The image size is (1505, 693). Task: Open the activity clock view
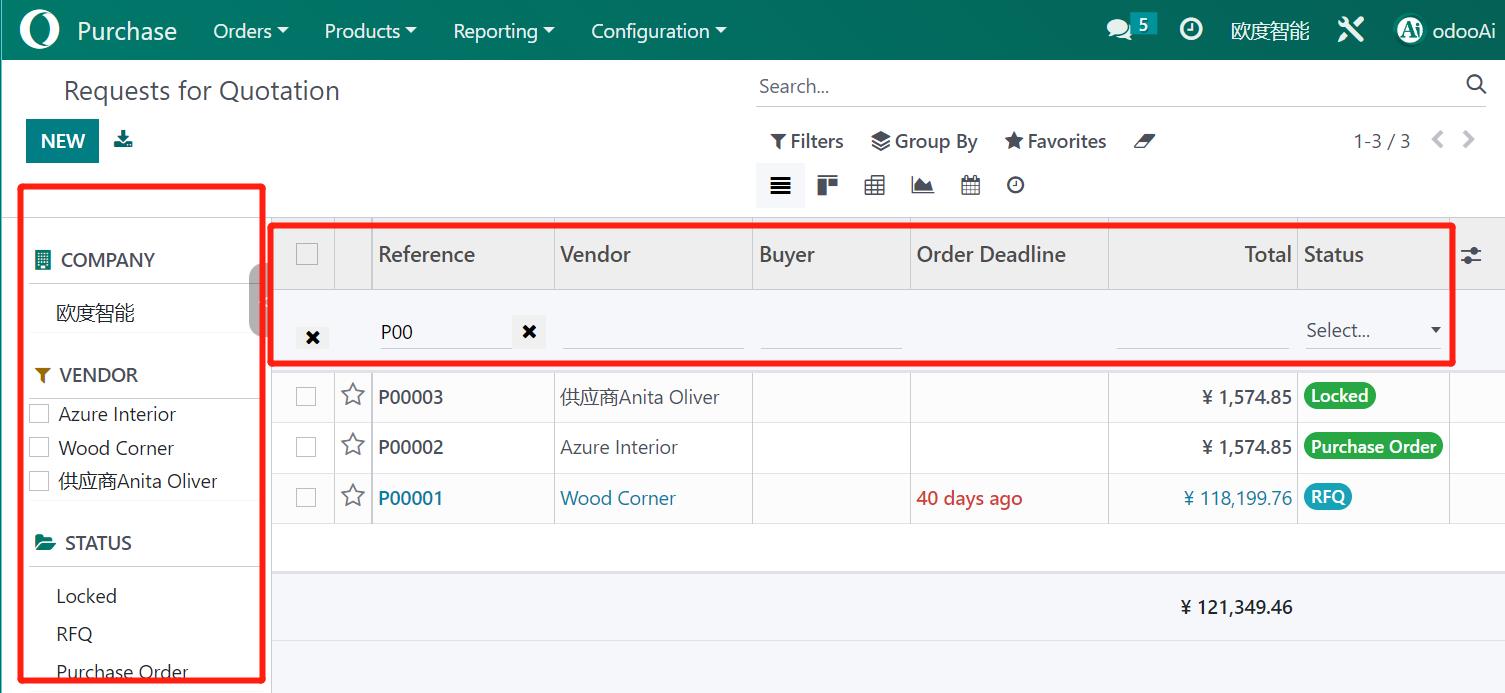1016,185
